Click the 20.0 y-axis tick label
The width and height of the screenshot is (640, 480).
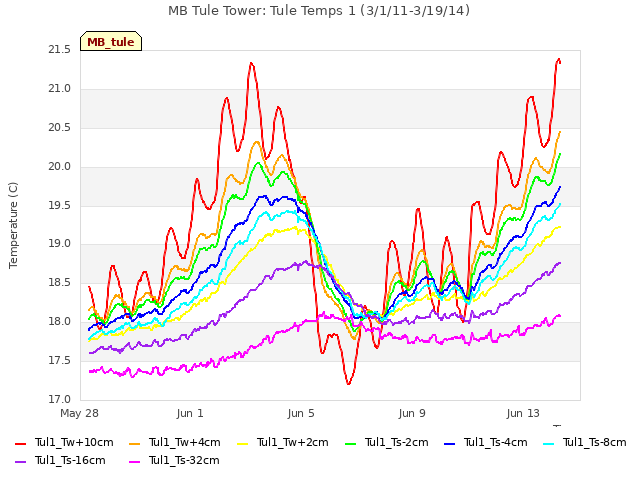(60, 167)
